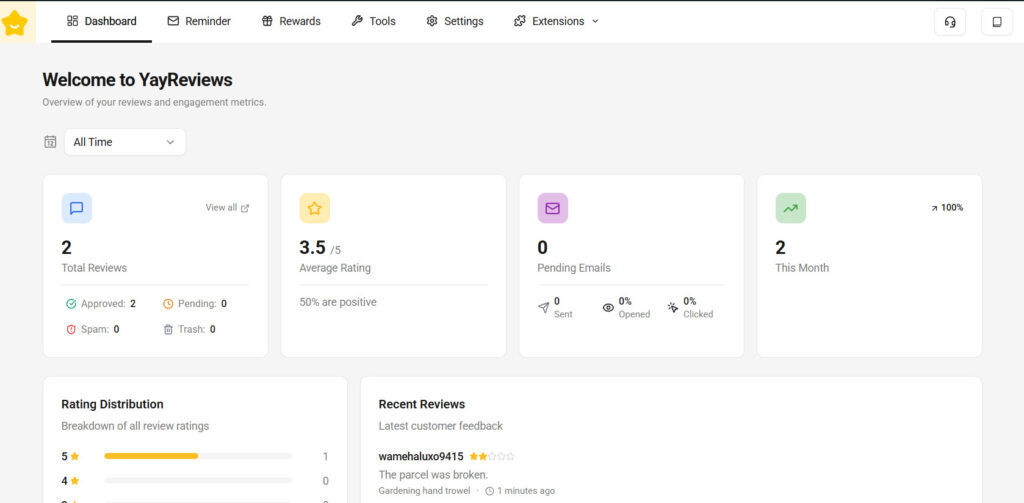
Task: Go to the Rewards tab
Action: (x=291, y=22)
